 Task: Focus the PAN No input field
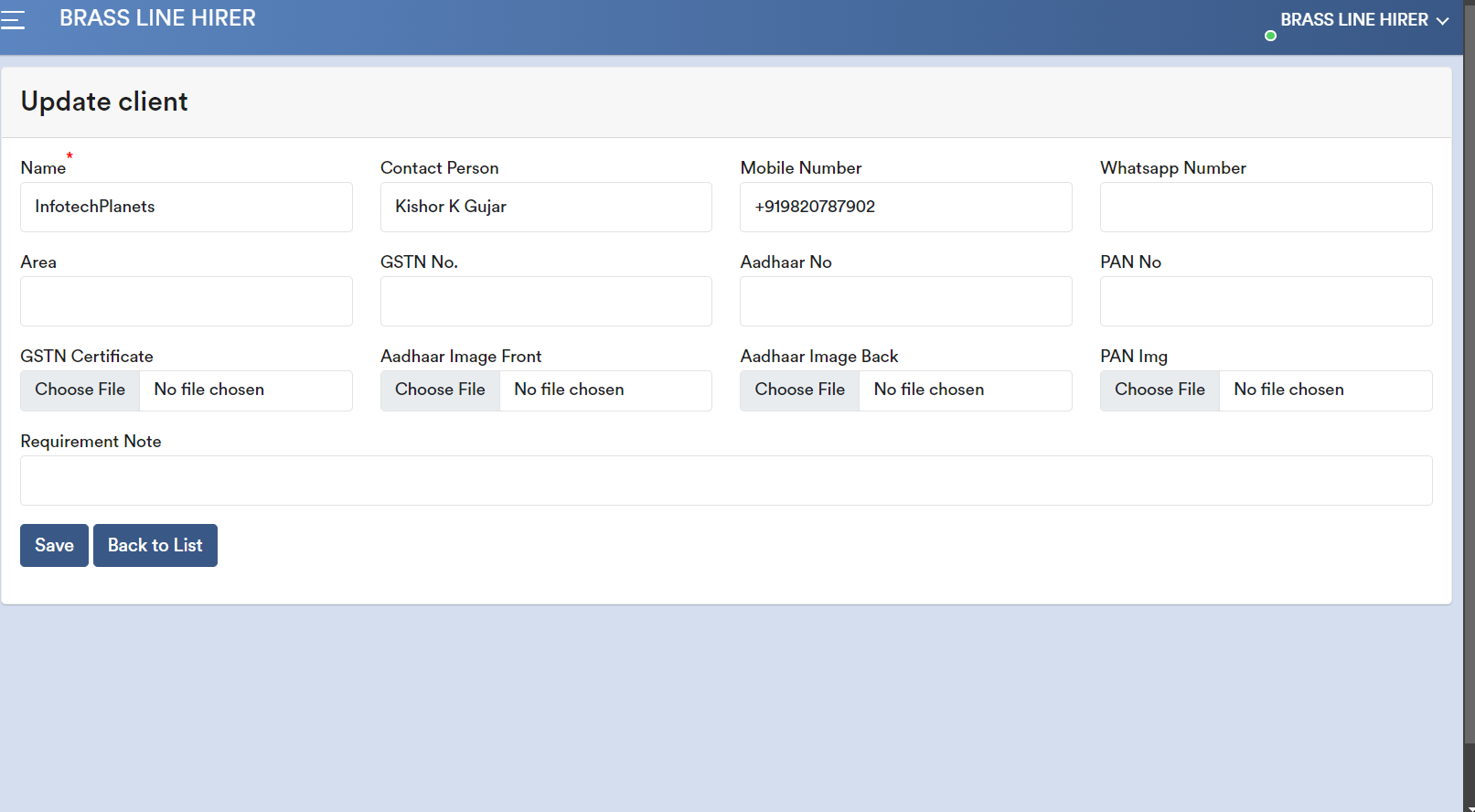click(x=1267, y=301)
